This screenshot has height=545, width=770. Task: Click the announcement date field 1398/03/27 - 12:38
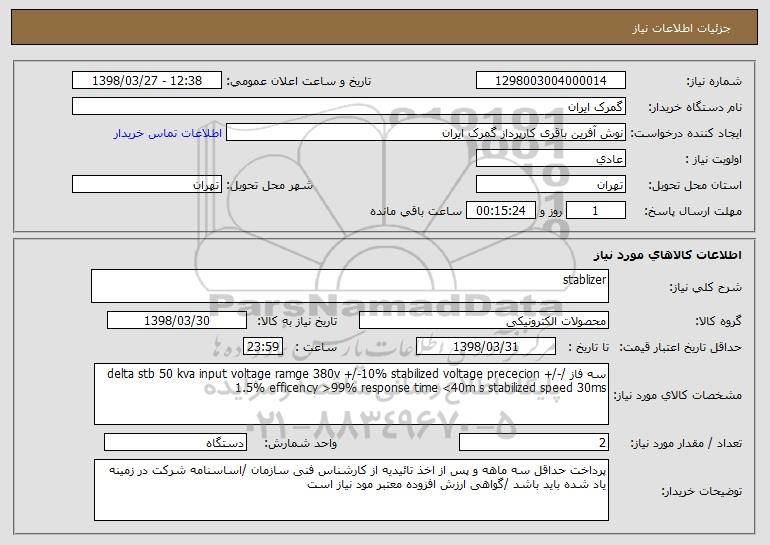click(x=147, y=80)
